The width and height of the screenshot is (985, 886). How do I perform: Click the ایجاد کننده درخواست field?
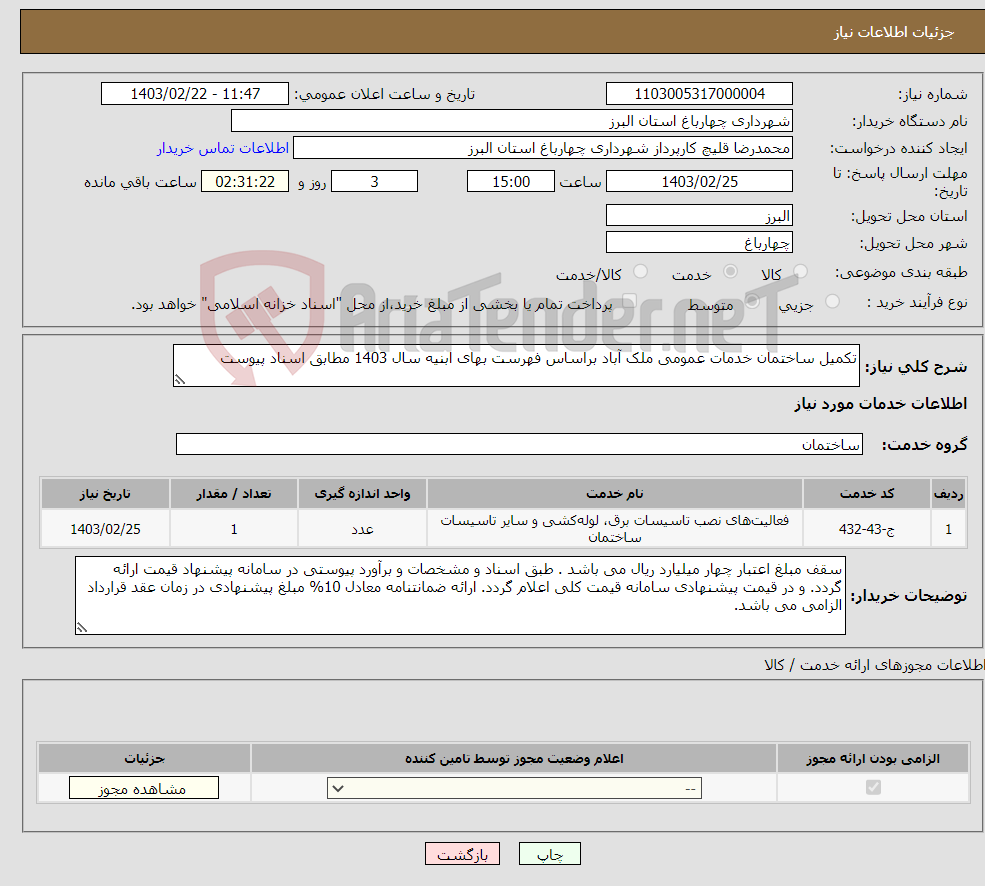pos(543,148)
